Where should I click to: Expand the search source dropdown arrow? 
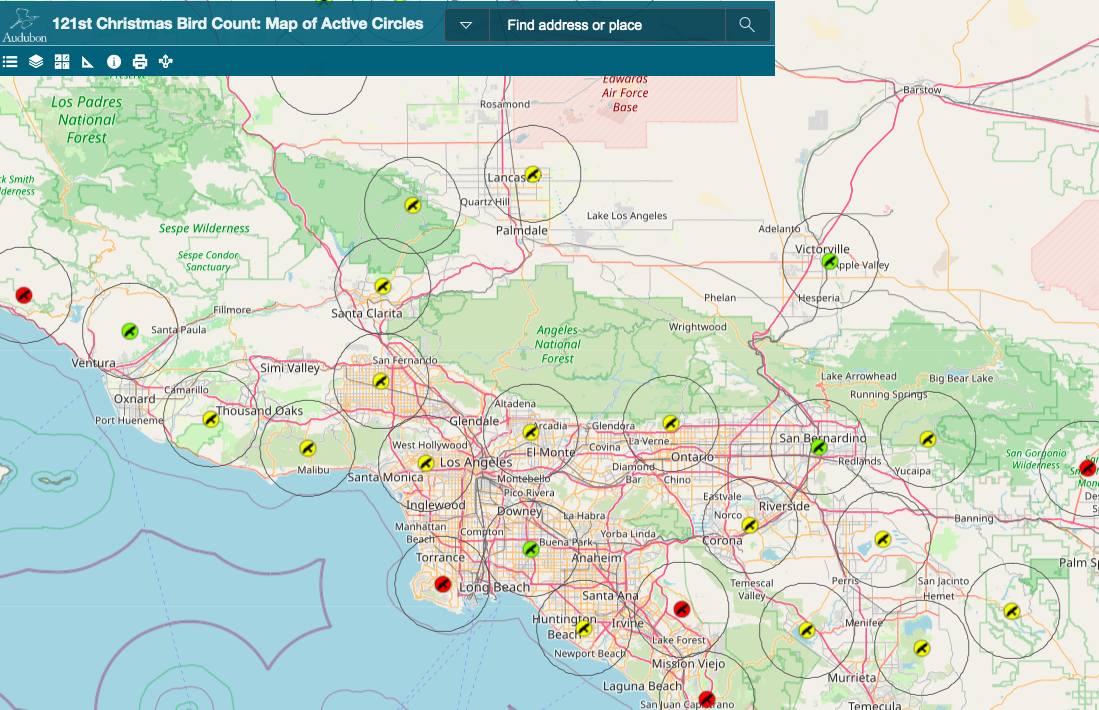[x=466, y=25]
